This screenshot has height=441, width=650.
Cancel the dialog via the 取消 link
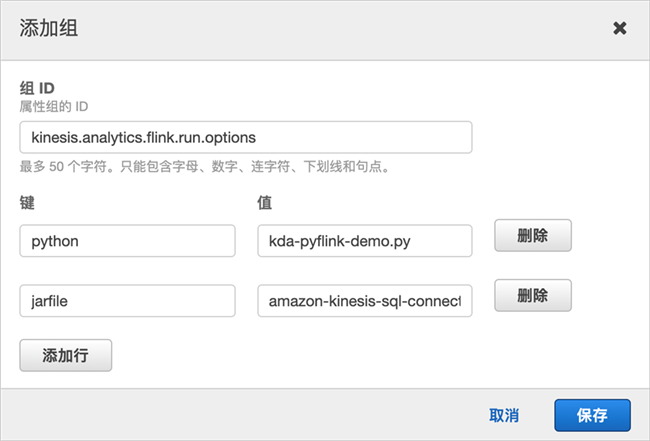pos(504,415)
